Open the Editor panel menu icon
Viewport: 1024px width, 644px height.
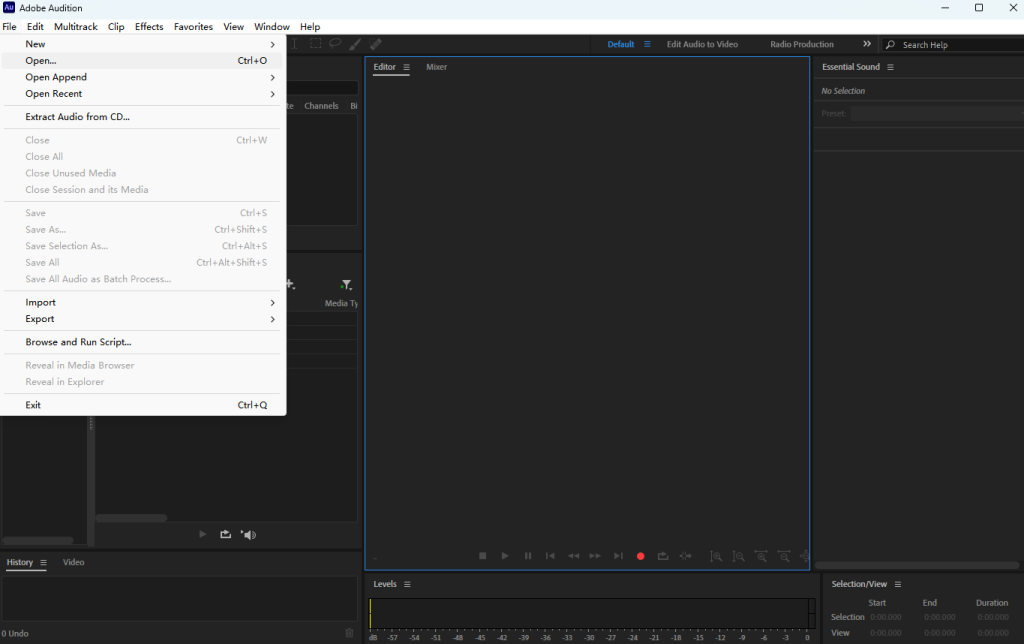[406, 67]
